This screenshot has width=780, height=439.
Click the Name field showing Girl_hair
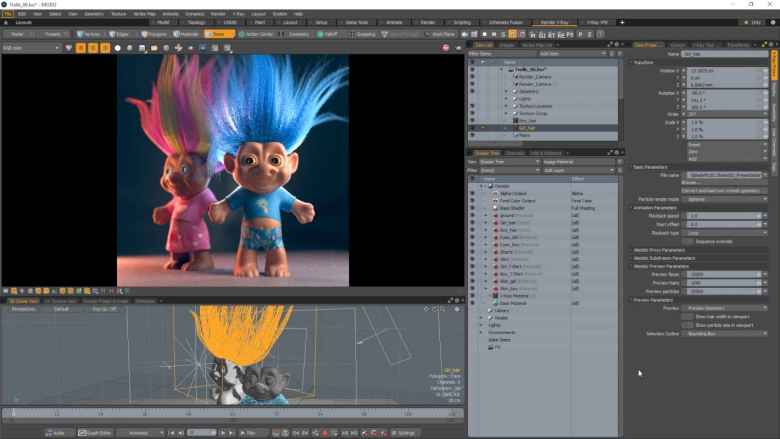tap(723, 54)
